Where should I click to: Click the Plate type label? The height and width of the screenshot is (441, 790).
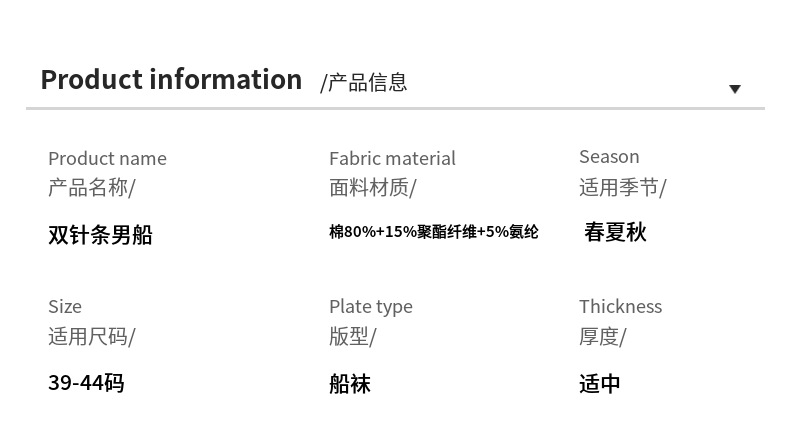370,306
